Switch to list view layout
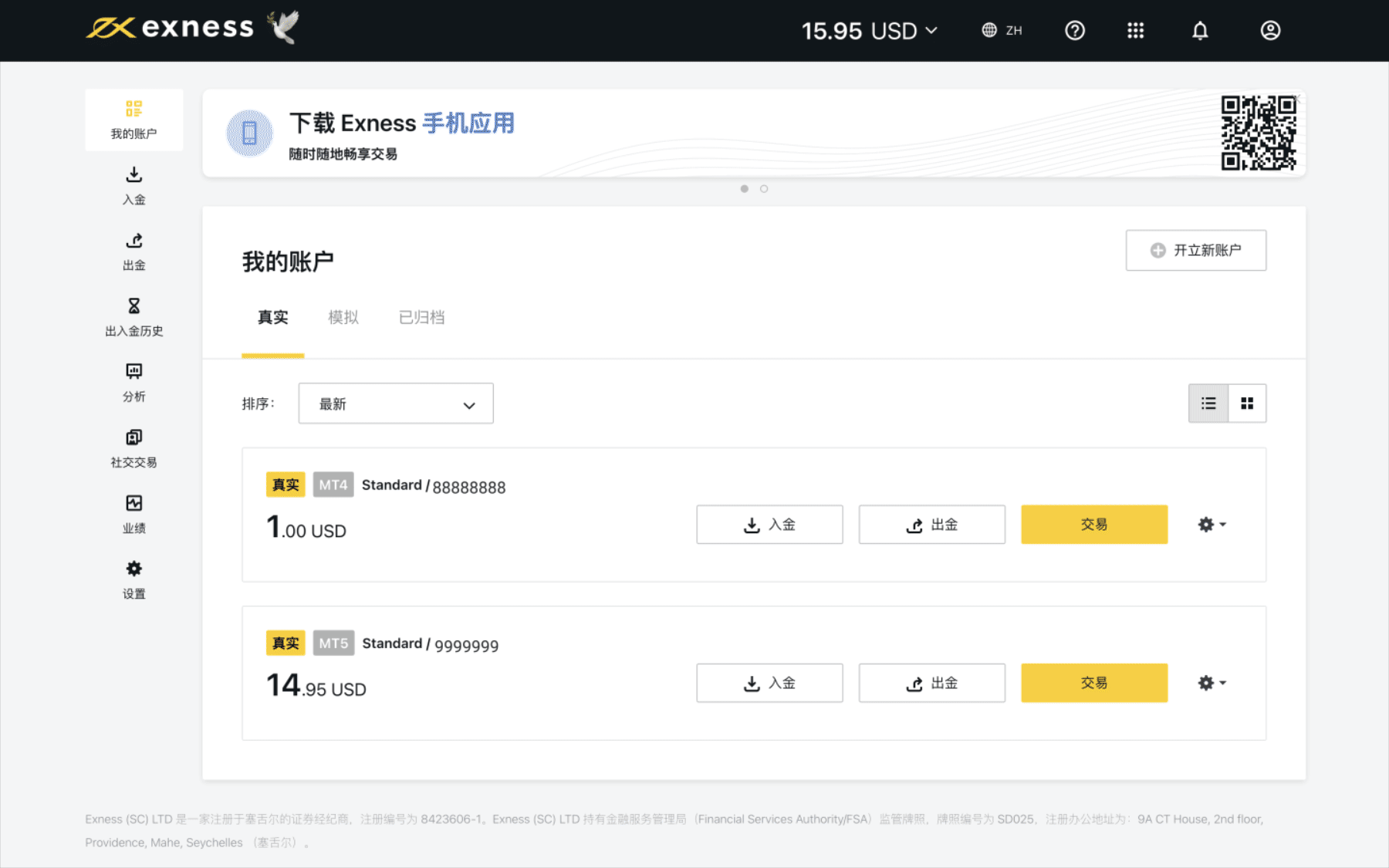 (1208, 404)
